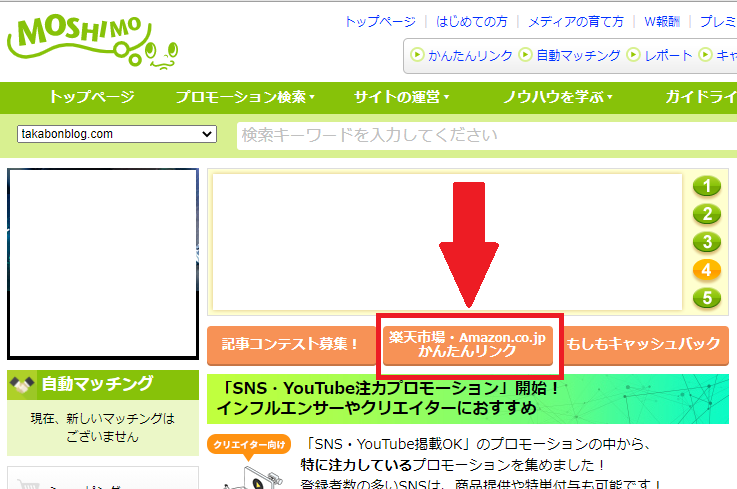Click the arrow icon beside the 自動マッチング shortcut
This screenshot has width=737, height=489.
pos(525,55)
